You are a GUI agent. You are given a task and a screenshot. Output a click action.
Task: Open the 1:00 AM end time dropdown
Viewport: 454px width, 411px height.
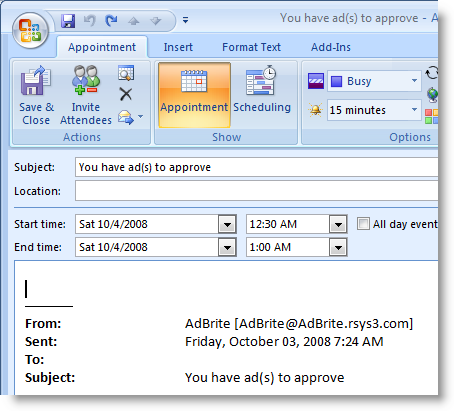point(338,248)
